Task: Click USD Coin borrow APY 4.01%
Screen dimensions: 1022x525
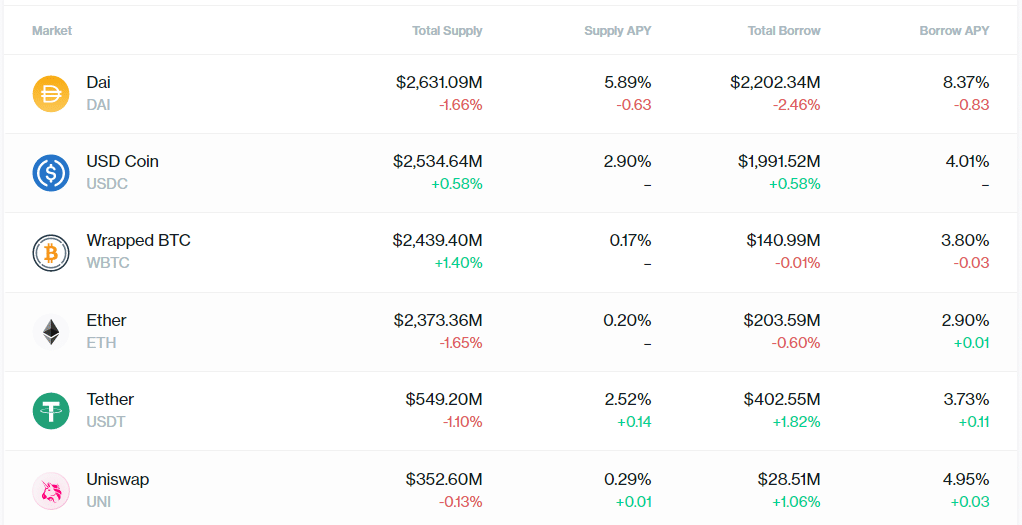Action: tap(968, 161)
